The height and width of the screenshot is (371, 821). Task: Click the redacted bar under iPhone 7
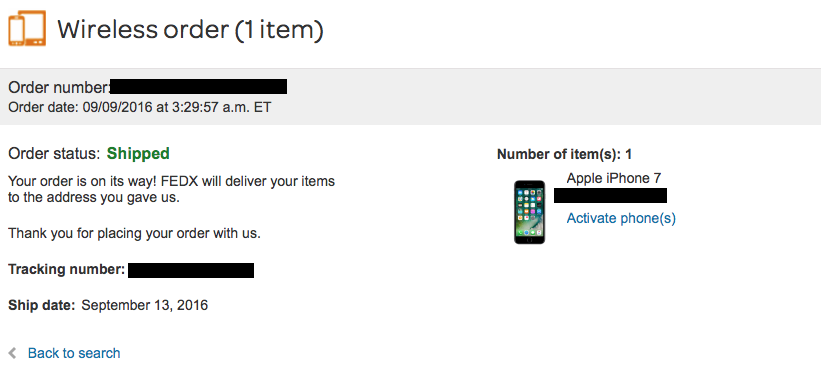tap(611, 195)
